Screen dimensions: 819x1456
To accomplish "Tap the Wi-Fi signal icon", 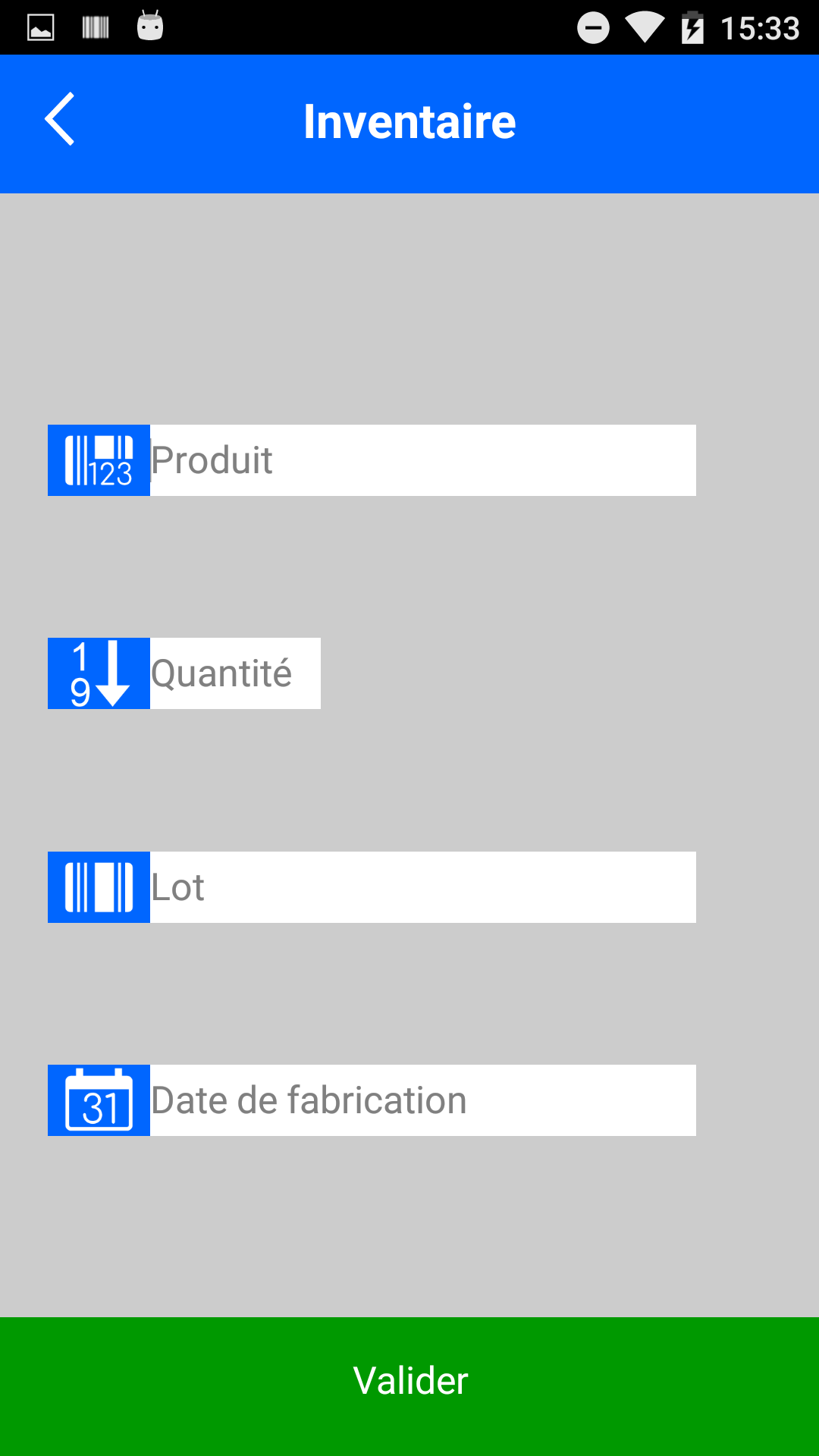I will point(645,28).
